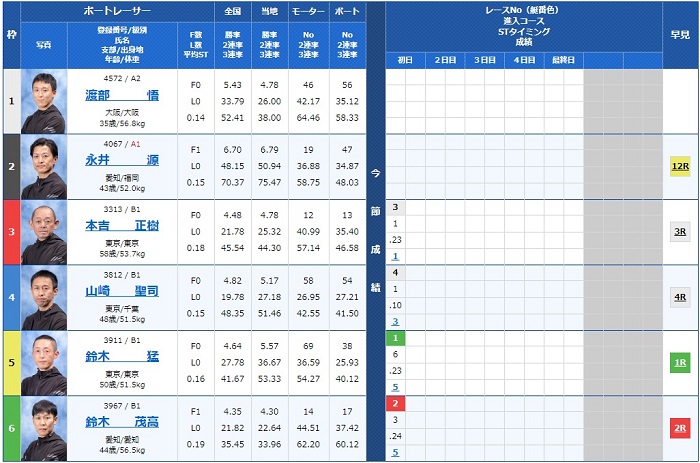Click the green race number 1 box
Viewport: 700px width, 463px height.
tap(395, 338)
